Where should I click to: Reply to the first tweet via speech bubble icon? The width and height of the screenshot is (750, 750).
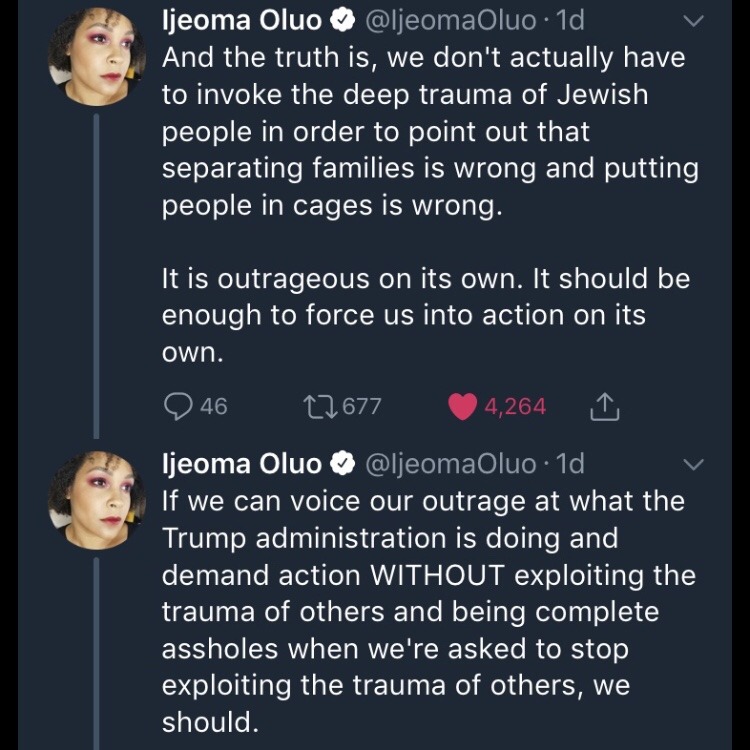click(x=180, y=406)
